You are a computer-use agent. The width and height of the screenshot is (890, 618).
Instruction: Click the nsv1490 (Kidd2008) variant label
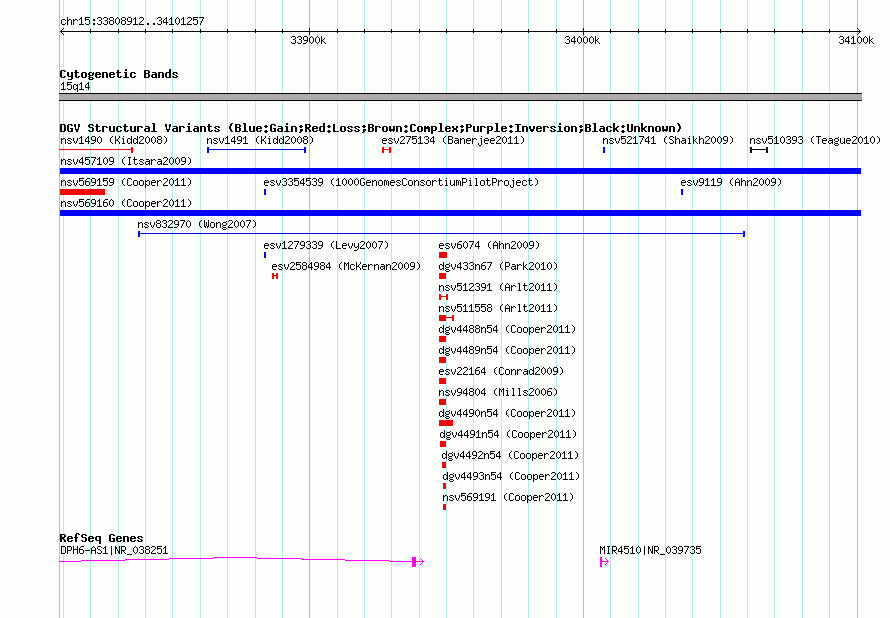click(x=114, y=140)
